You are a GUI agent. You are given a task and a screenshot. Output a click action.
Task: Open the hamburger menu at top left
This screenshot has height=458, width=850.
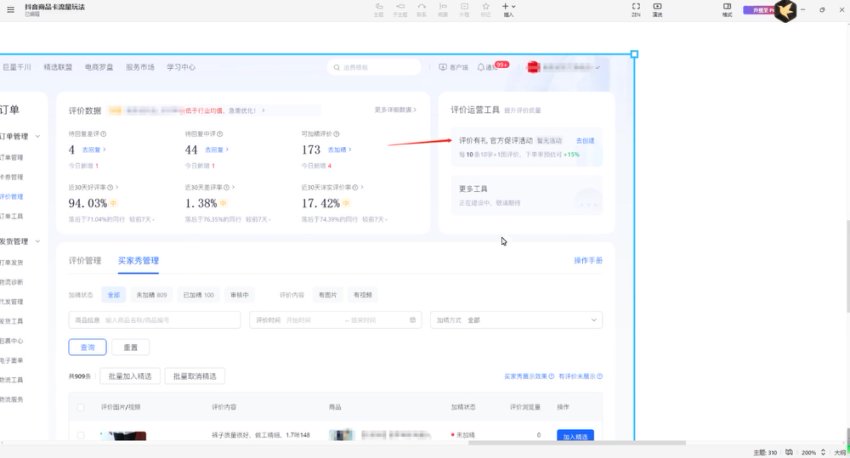pos(10,8)
